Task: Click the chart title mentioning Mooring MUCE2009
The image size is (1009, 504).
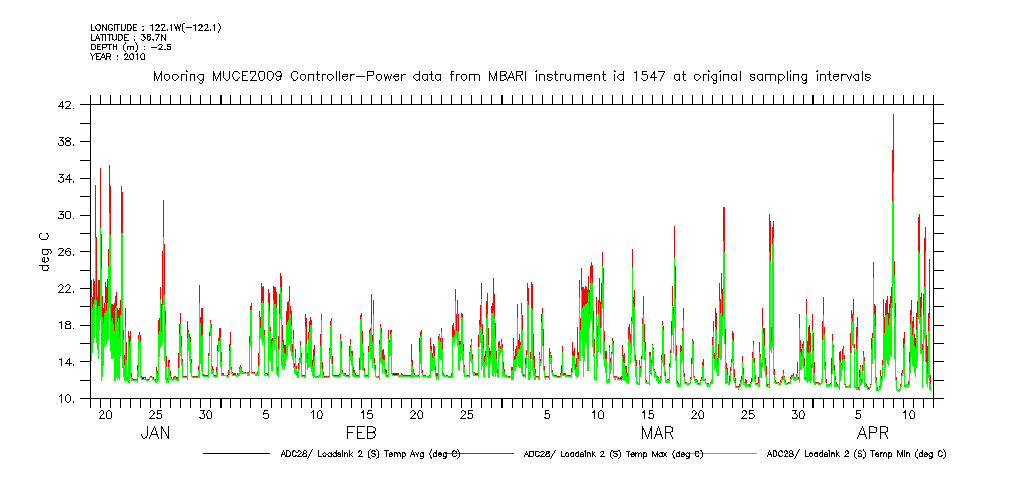Action: coord(511,77)
